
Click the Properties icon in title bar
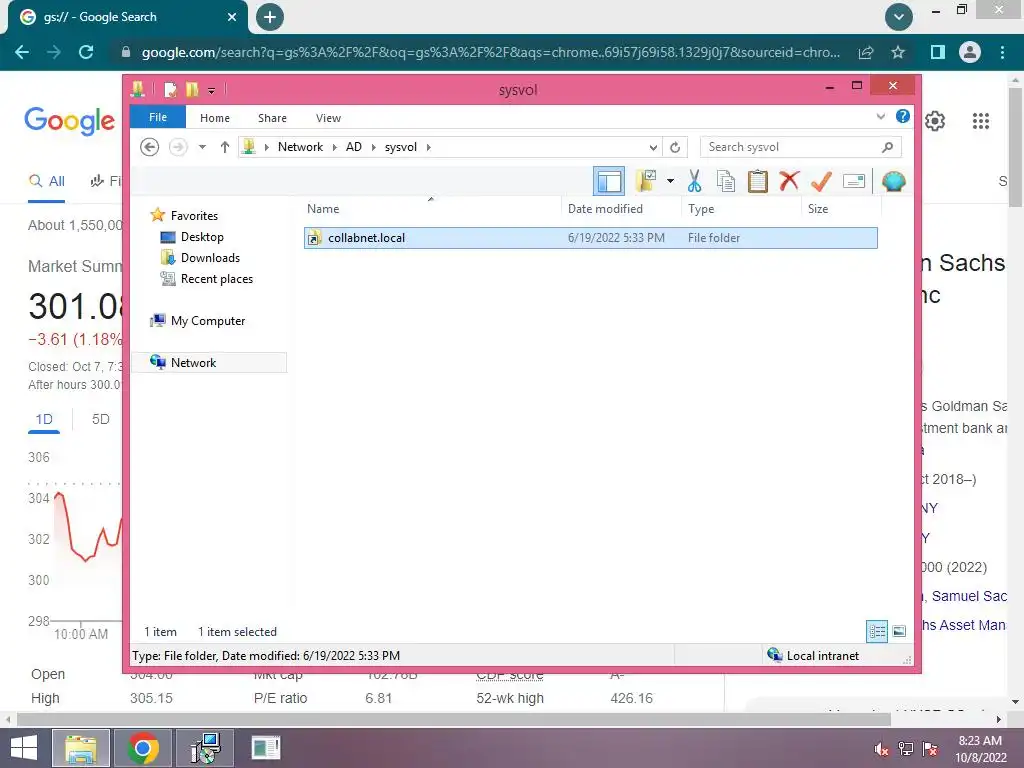click(x=170, y=89)
